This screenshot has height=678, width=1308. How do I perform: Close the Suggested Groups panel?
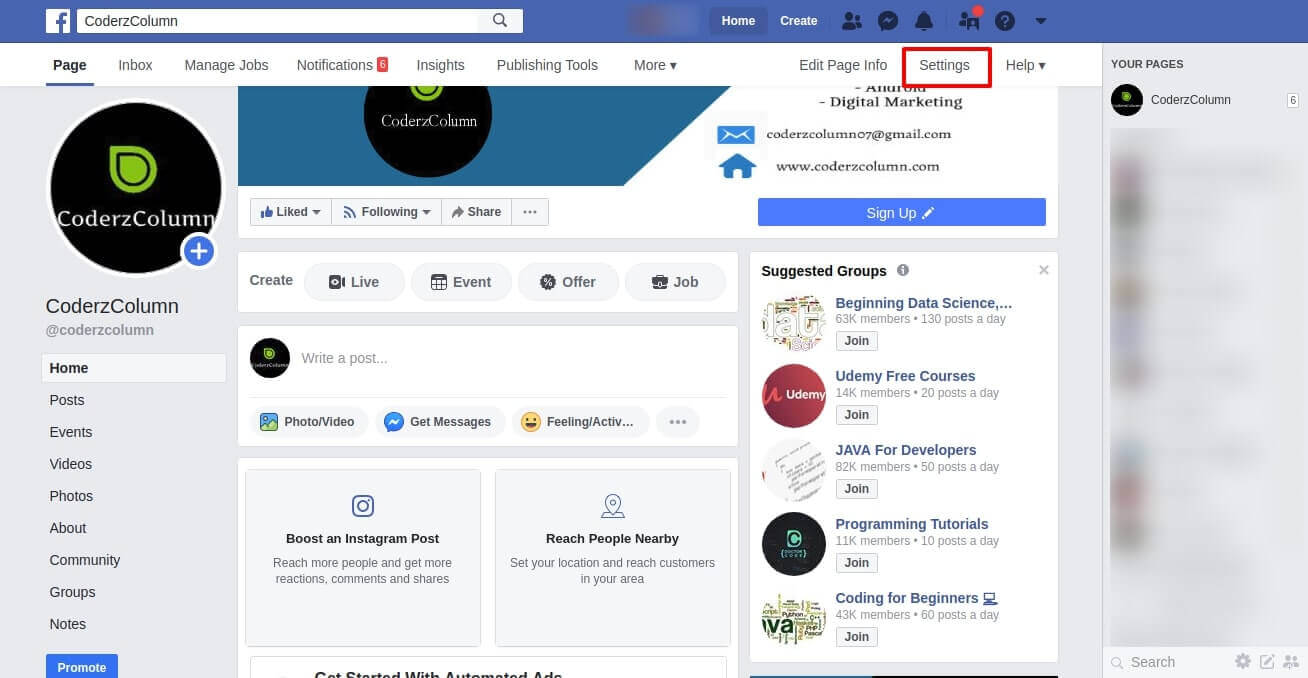tap(1044, 270)
